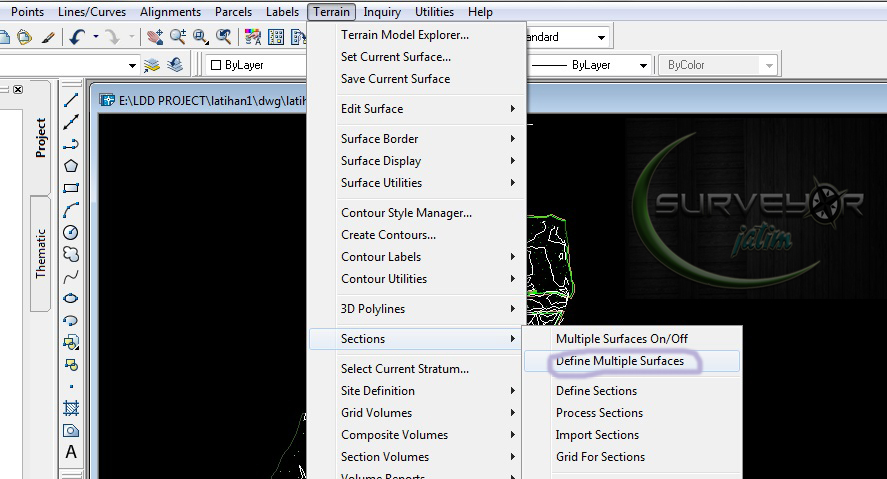Screen dimensions: 887x479
Task: Select the Multiline Text tool
Action: tap(71, 452)
